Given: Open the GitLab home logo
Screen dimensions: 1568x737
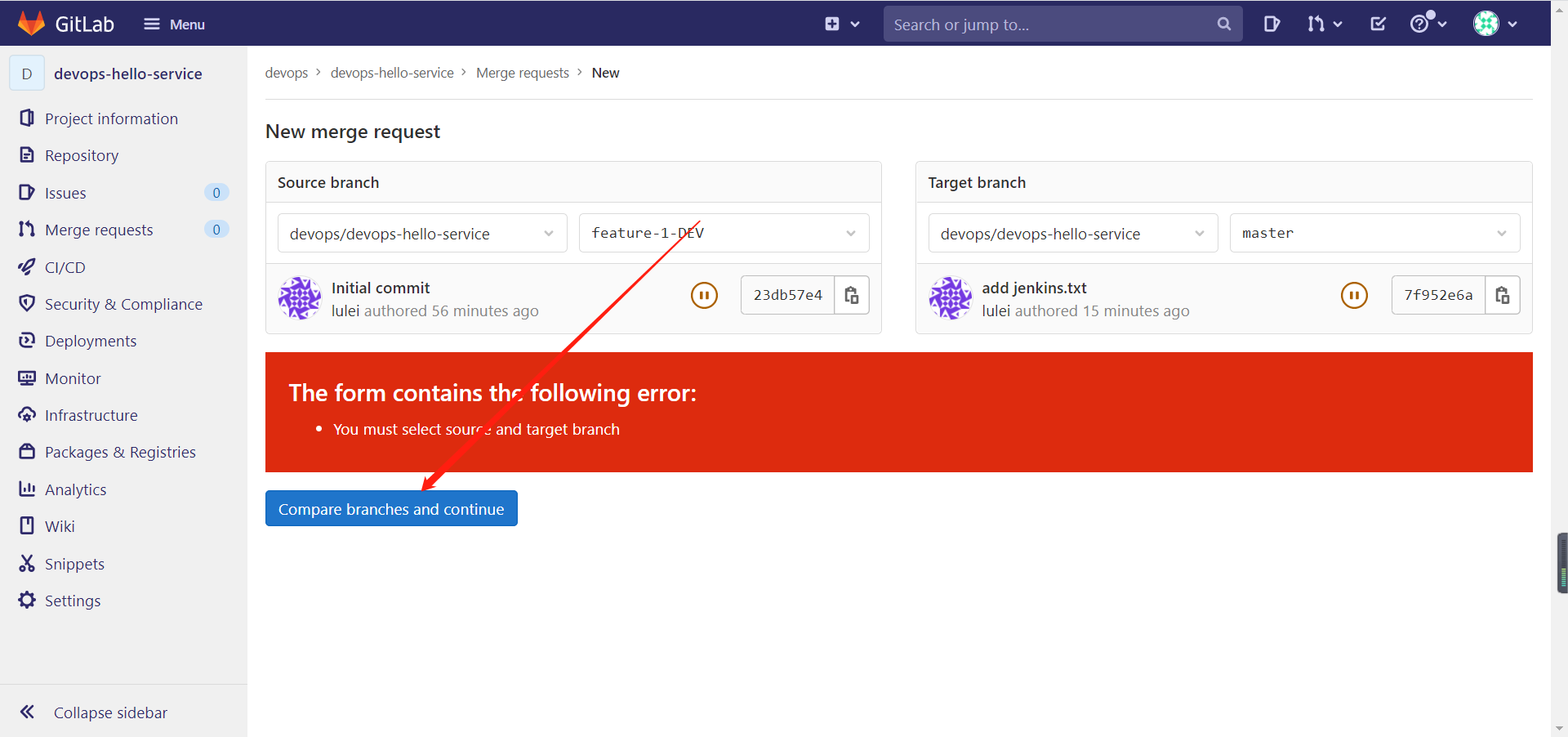Looking at the screenshot, I should 66,24.
